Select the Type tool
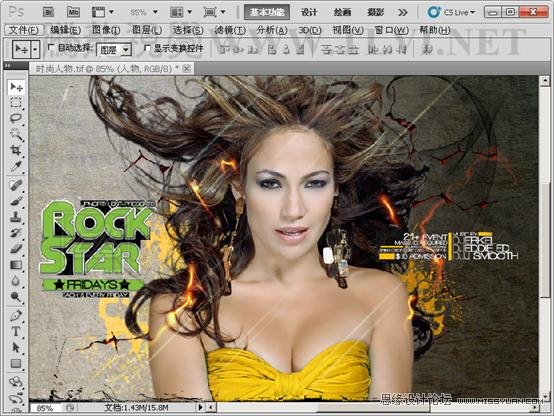 16,331
